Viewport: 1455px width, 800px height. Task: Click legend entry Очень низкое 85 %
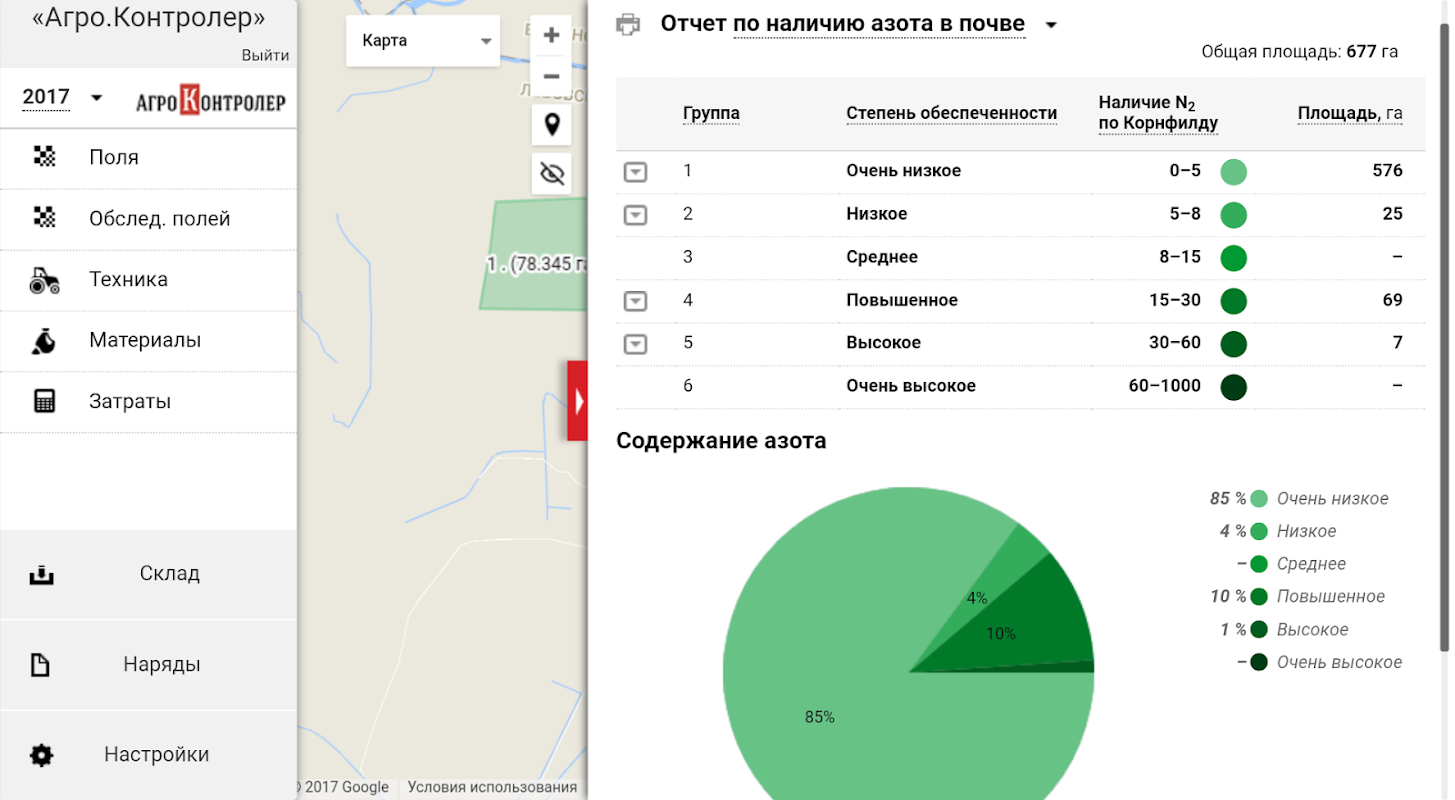coord(1299,499)
